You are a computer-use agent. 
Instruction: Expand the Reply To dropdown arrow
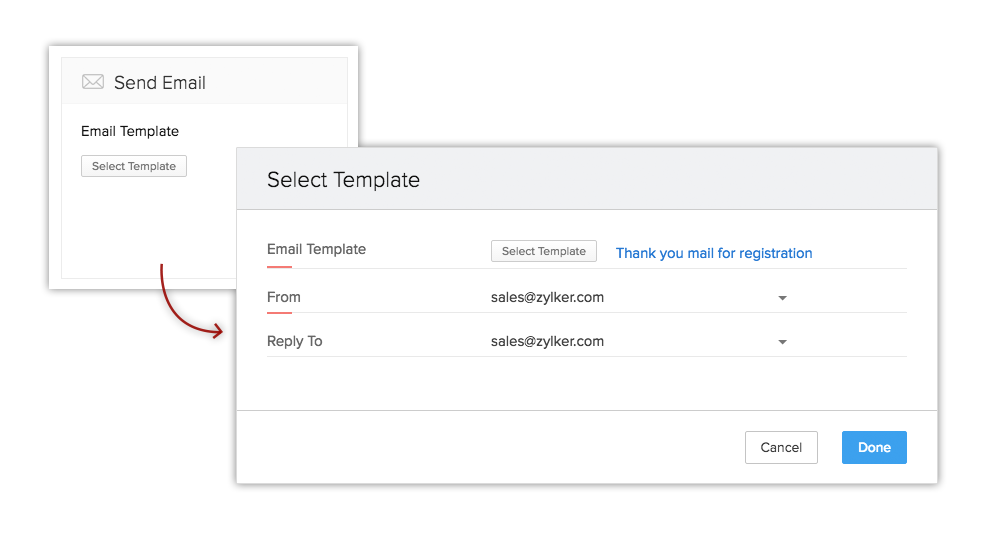tap(782, 342)
